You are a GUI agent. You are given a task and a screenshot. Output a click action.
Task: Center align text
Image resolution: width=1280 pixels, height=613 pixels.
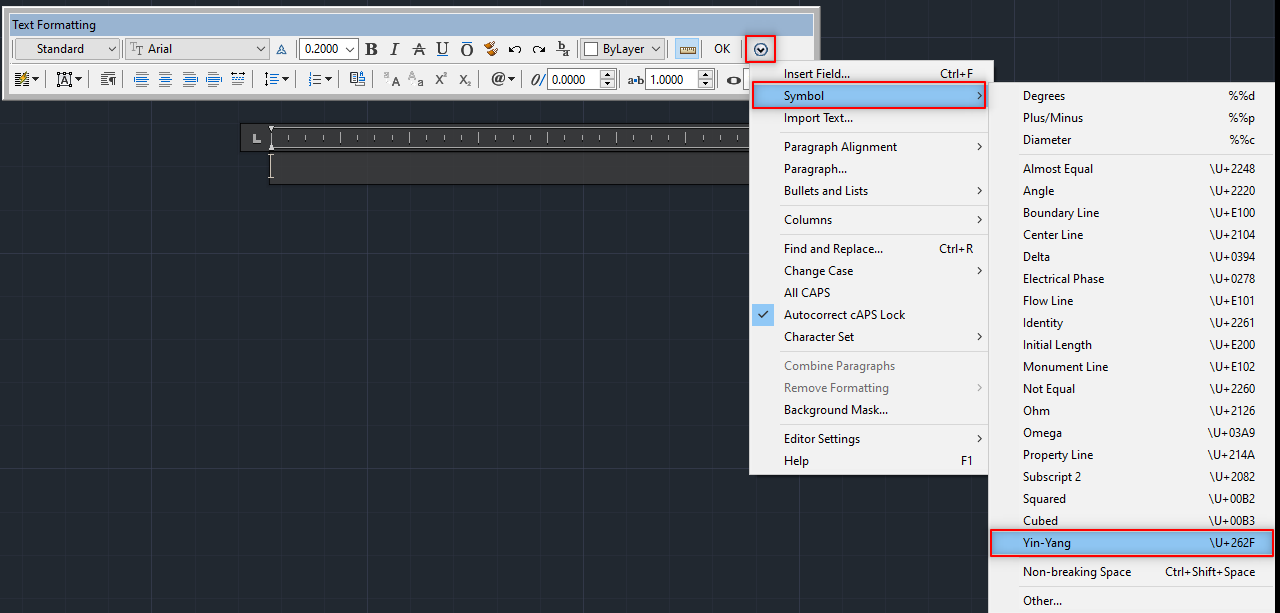pos(165,79)
